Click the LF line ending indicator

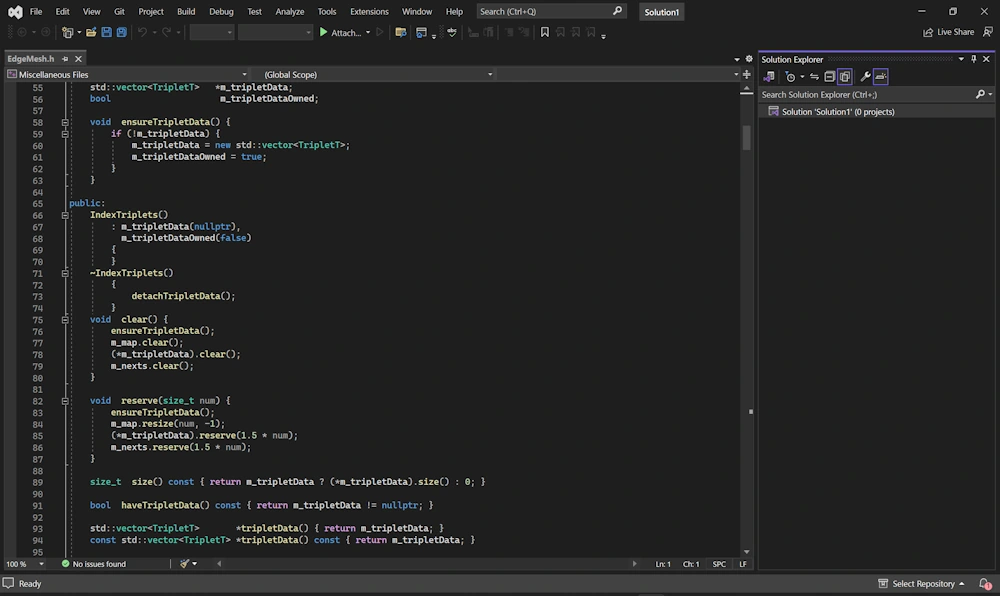[x=743, y=564]
